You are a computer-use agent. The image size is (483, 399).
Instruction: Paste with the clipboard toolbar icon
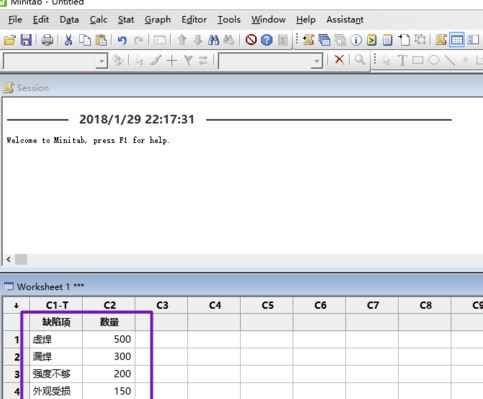click(x=101, y=40)
